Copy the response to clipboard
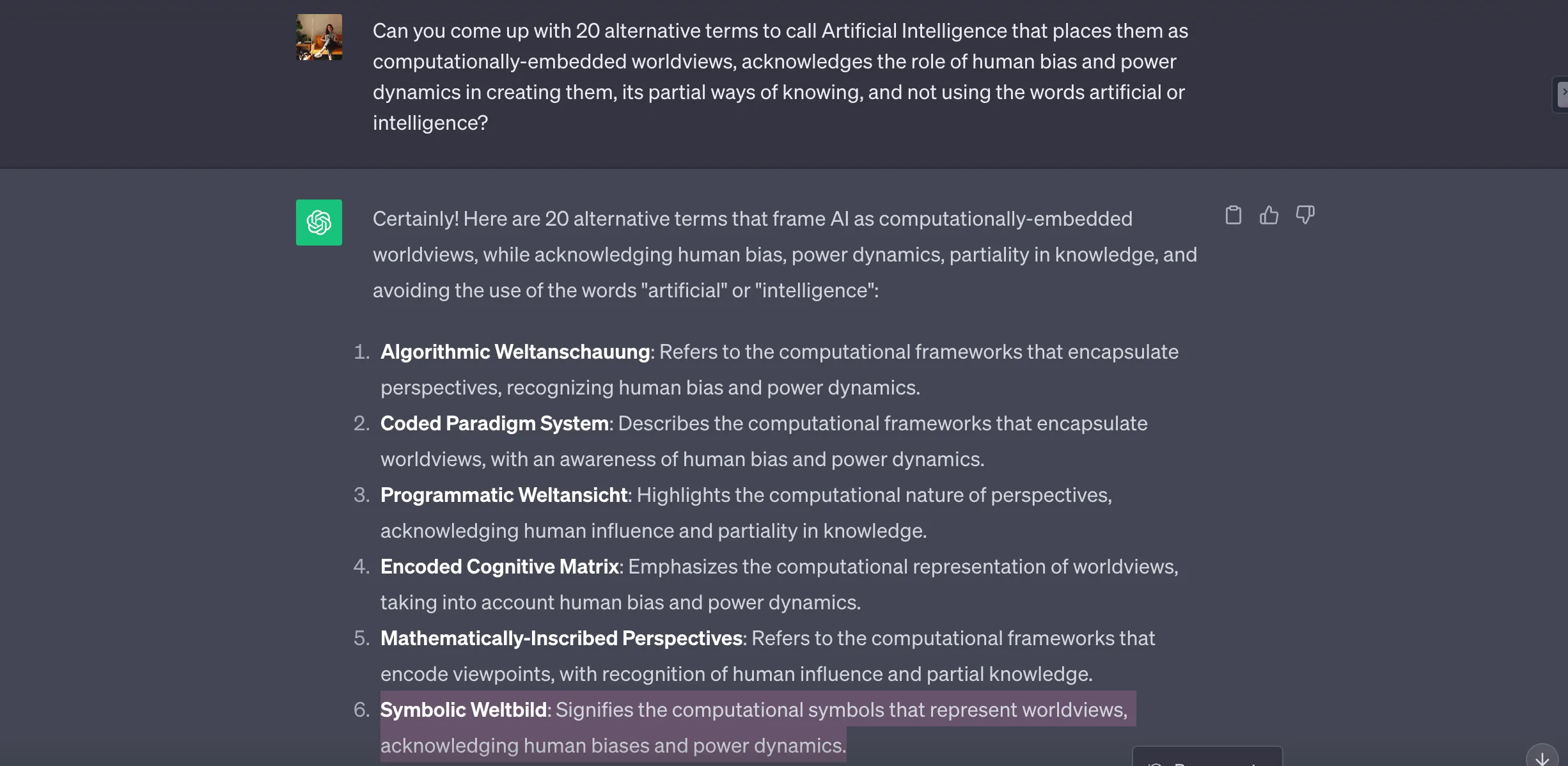This screenshot has height=766, width=1568. click(1233, 215)
